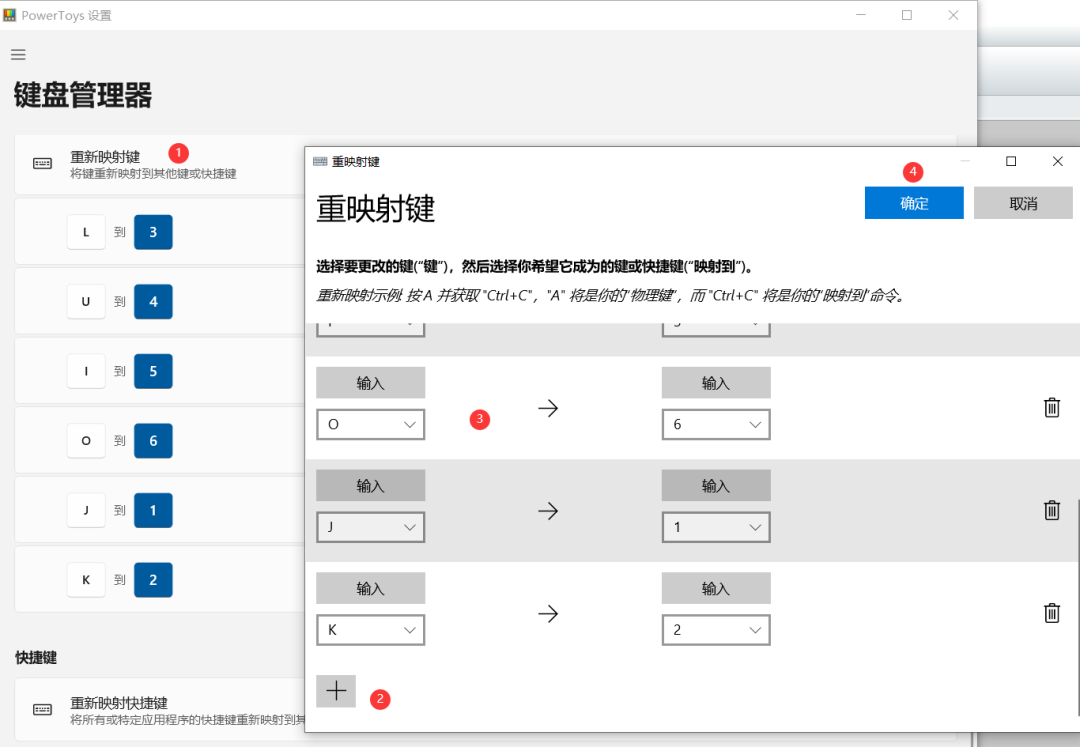Delete the O to 6 key mapping

pos(1051,407)
